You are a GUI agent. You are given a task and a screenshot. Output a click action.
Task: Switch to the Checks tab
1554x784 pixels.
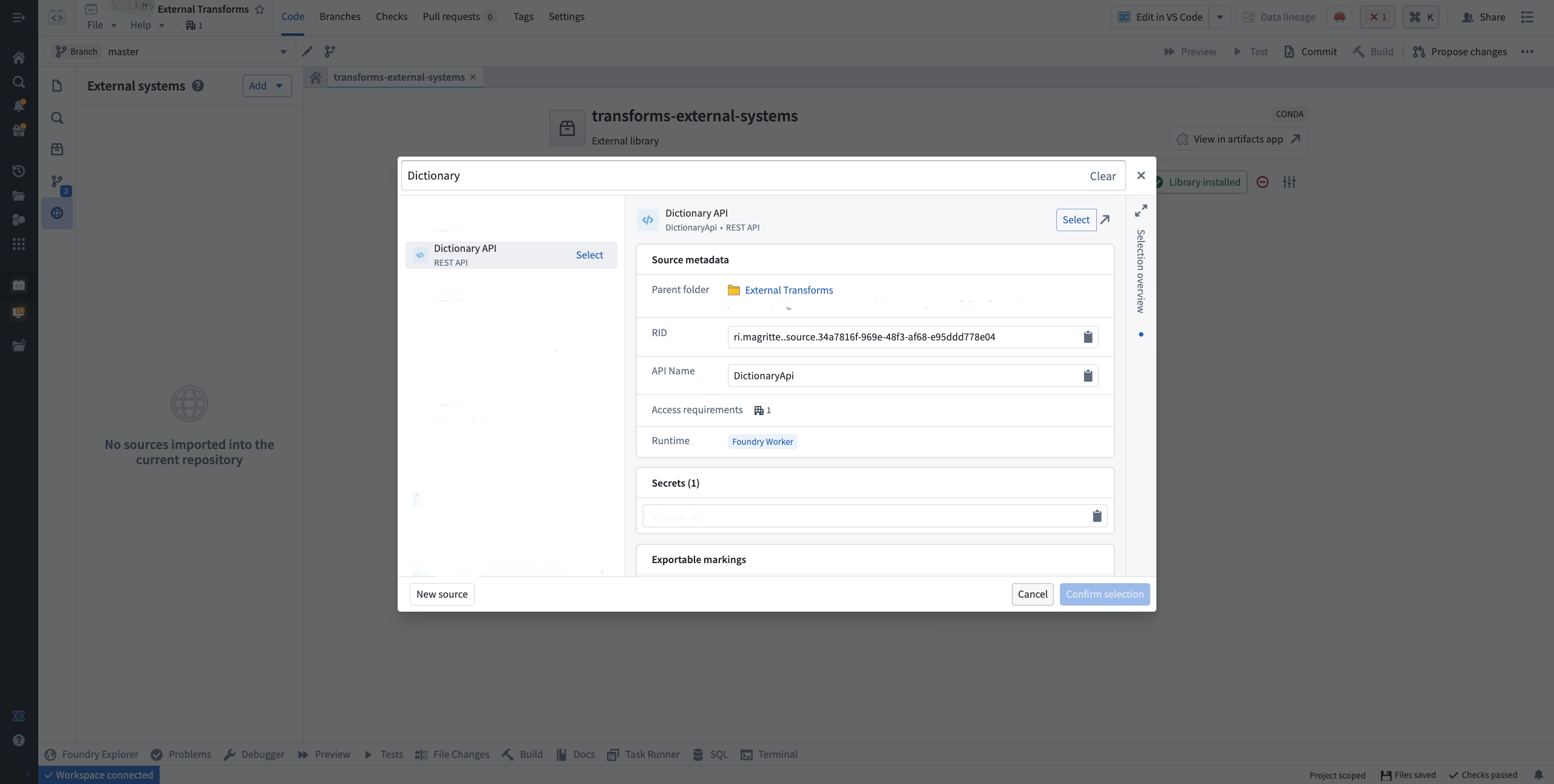392,16
